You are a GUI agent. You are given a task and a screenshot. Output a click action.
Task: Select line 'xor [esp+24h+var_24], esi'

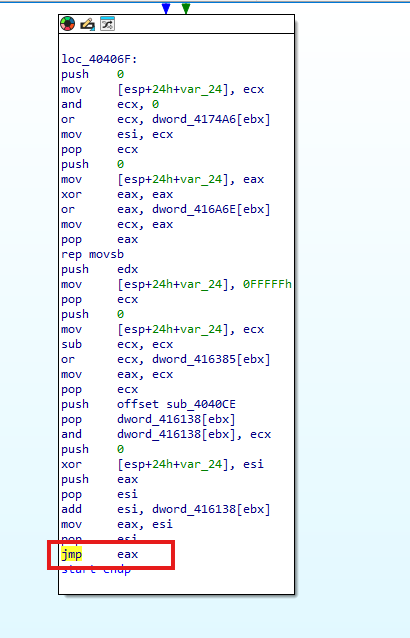coord(163,465)
